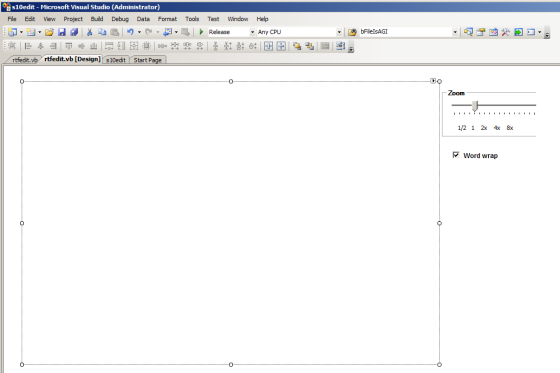Click the Bring to Front icon

tap(297, 46)
